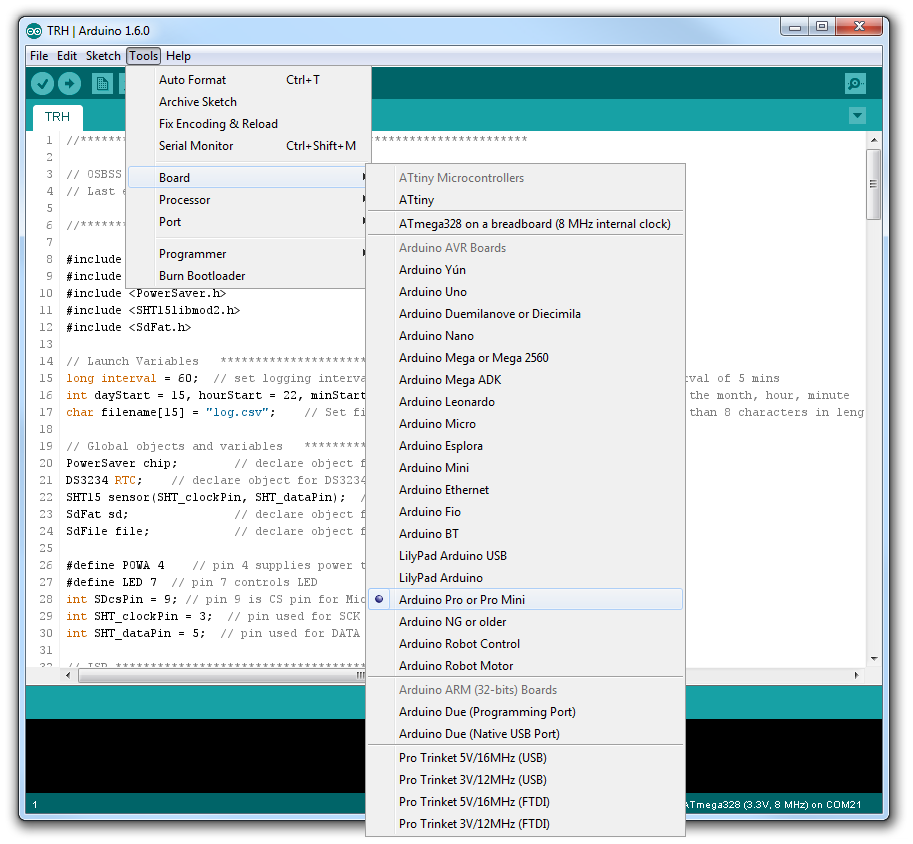Open Serial Monitor via magnifier icon
Screen dimensions: 913x844
click(x=855, y=84)
